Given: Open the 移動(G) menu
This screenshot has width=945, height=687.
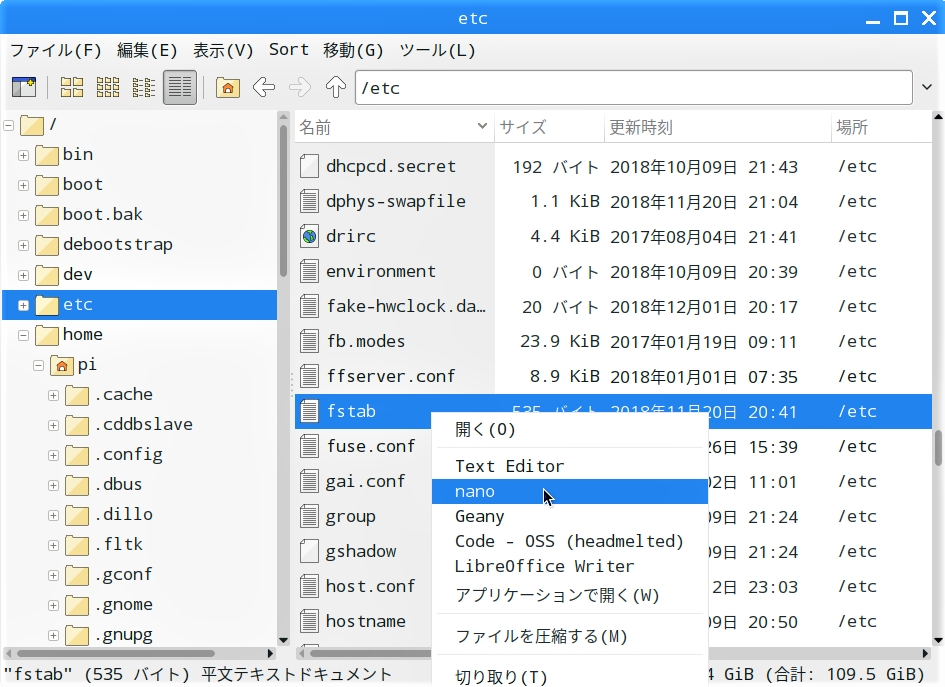Looking at the screenshot, I should (353, 50).
